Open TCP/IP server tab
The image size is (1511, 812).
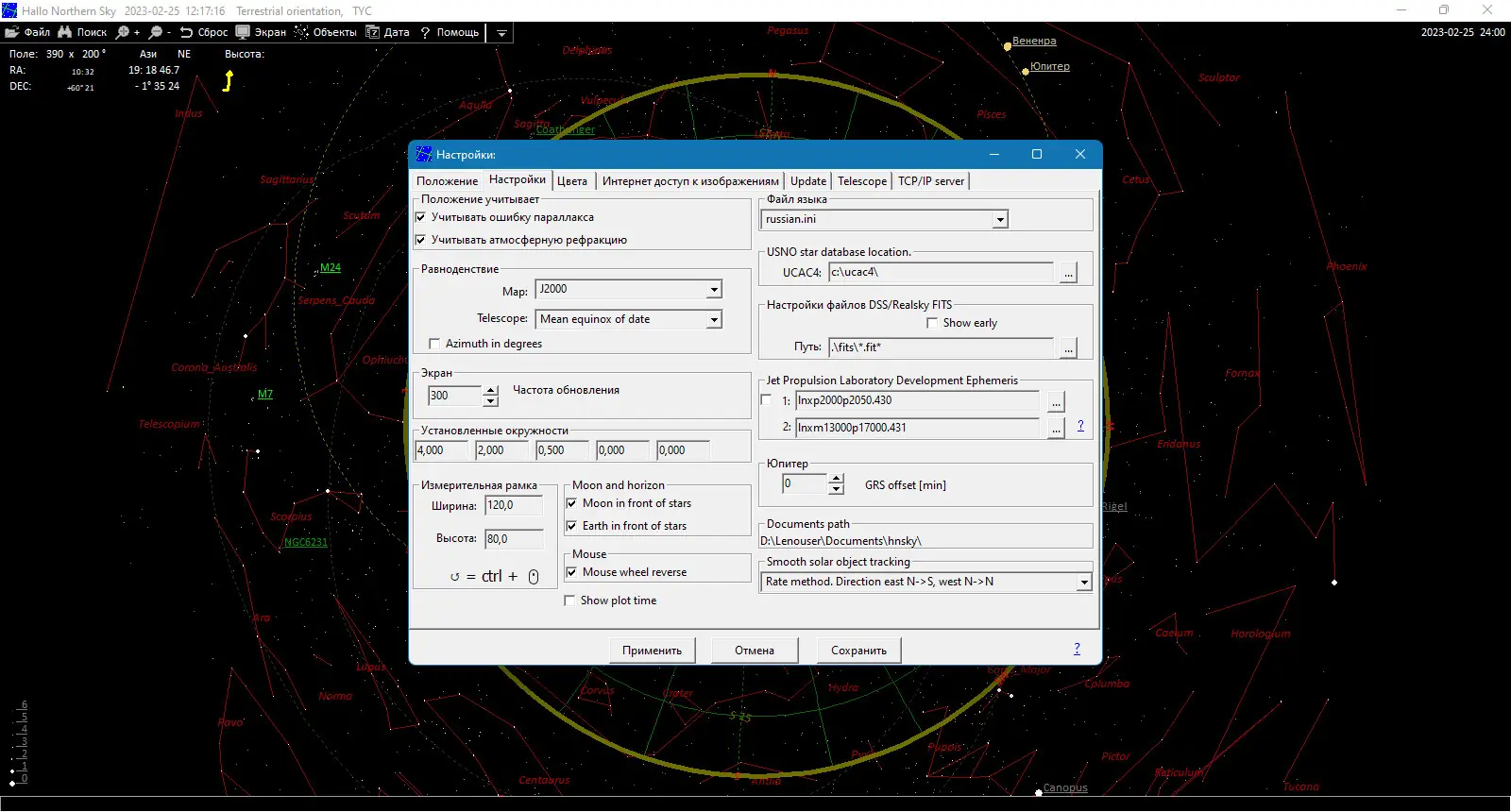931,181
